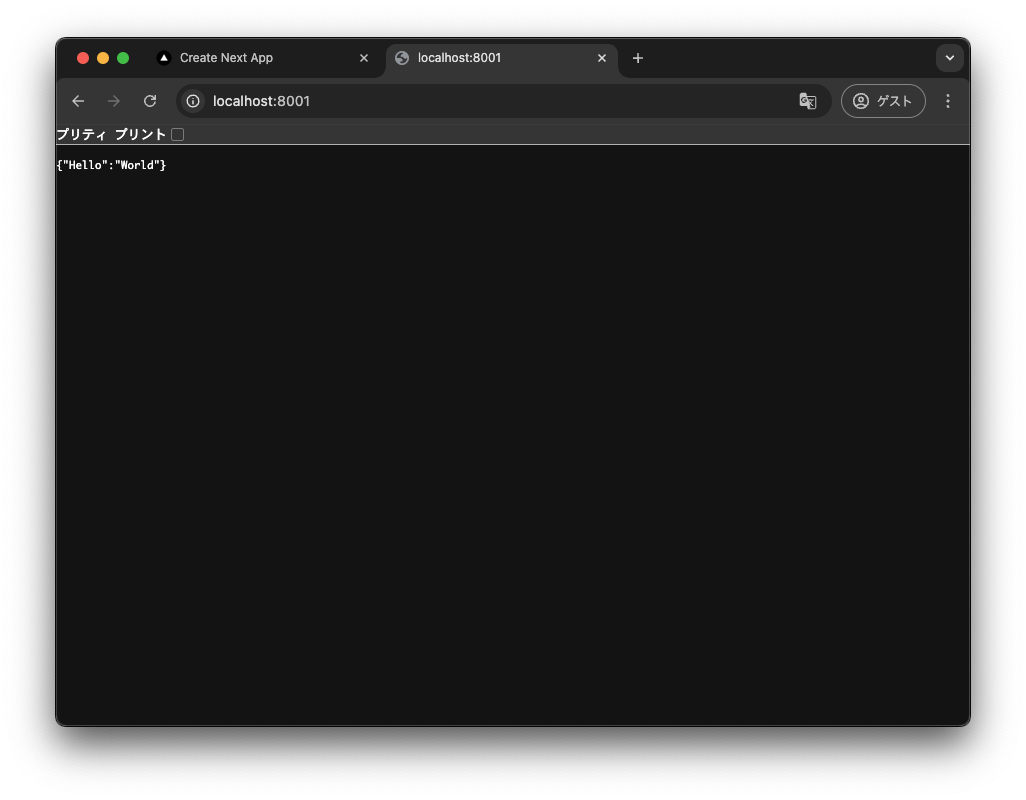Open a new tab with plus button

pos(638,58)
